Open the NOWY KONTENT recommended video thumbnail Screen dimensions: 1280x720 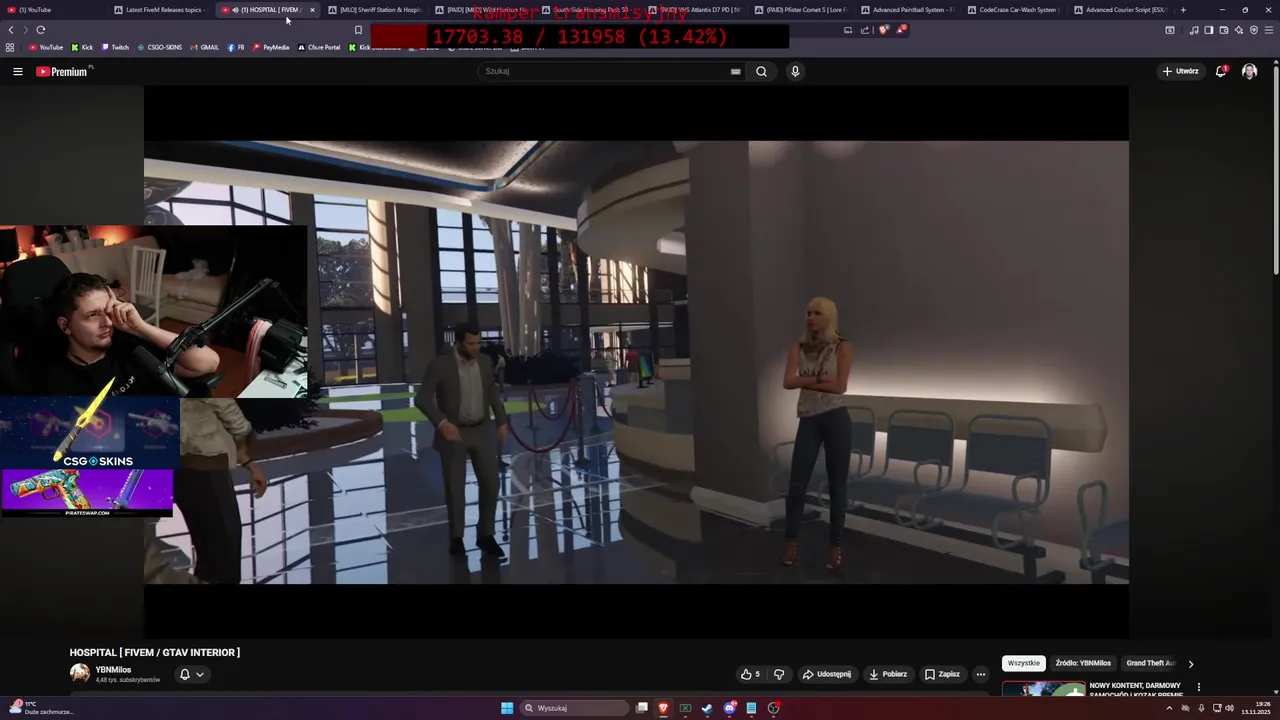click(x=1043, y=689)
